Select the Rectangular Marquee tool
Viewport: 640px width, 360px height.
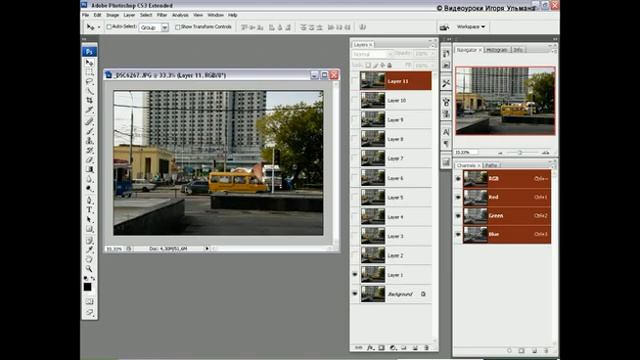(89, 72)
